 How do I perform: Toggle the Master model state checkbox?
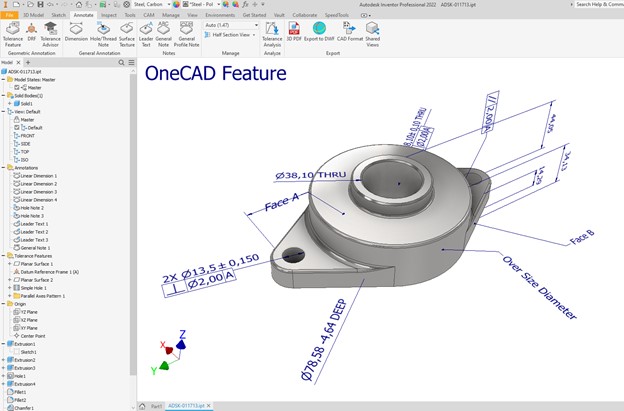tap(17, 88)
